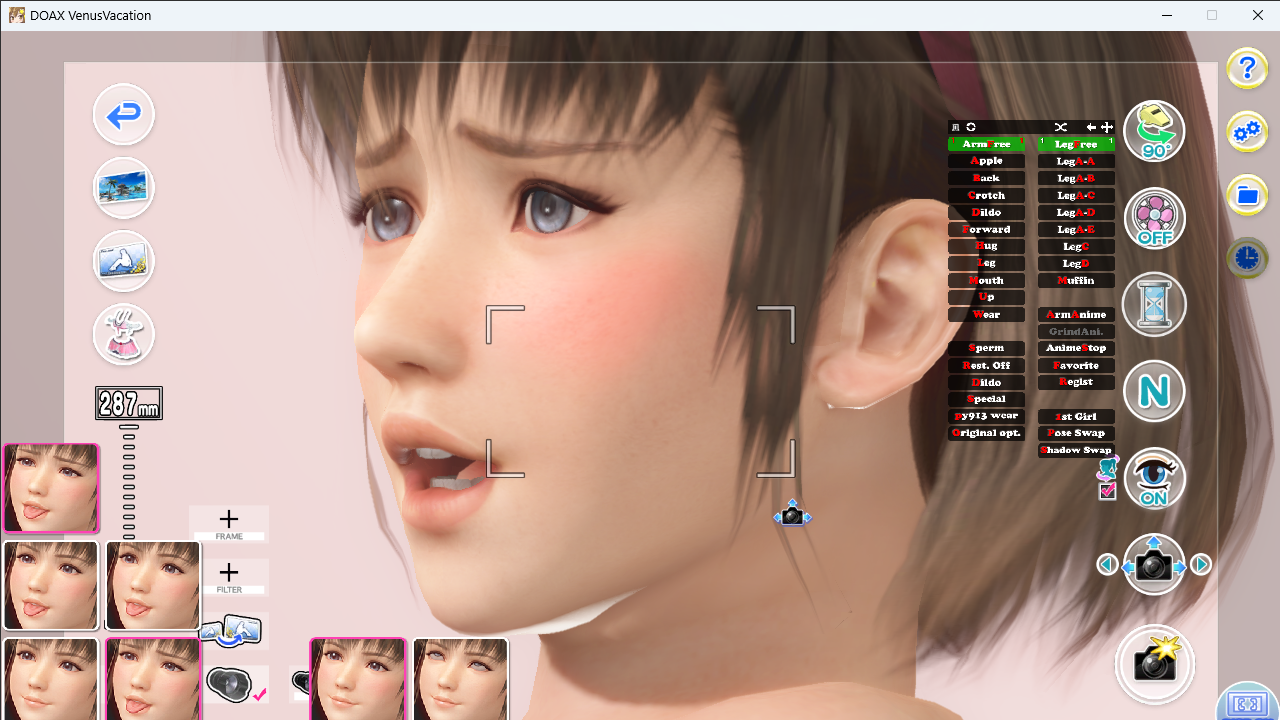Toggle the green ArmFree option
1280x720 pixels.
pyautogui.click(x=986, y=144)
